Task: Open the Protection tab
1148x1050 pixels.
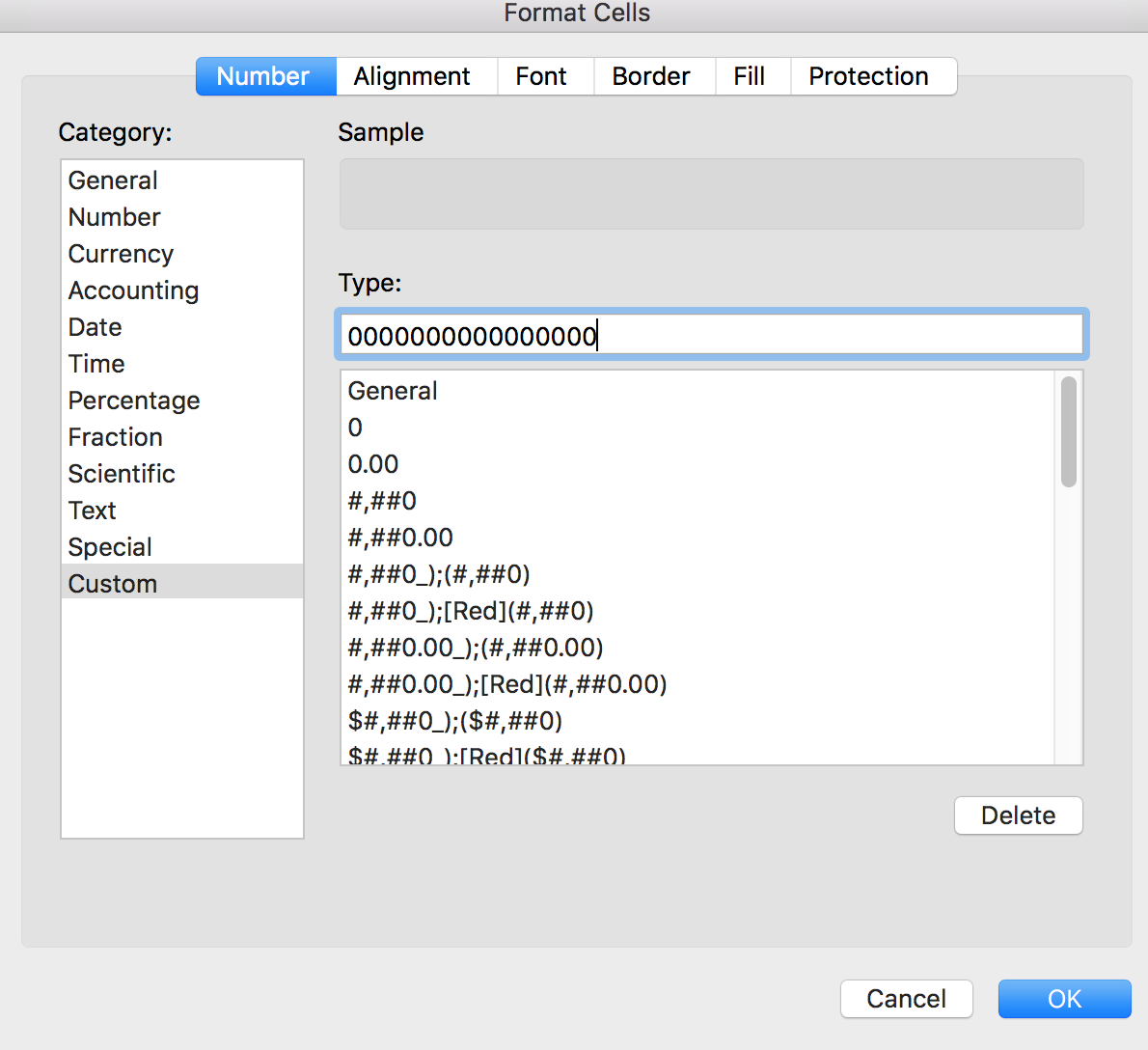Action: tap(868, 76)
